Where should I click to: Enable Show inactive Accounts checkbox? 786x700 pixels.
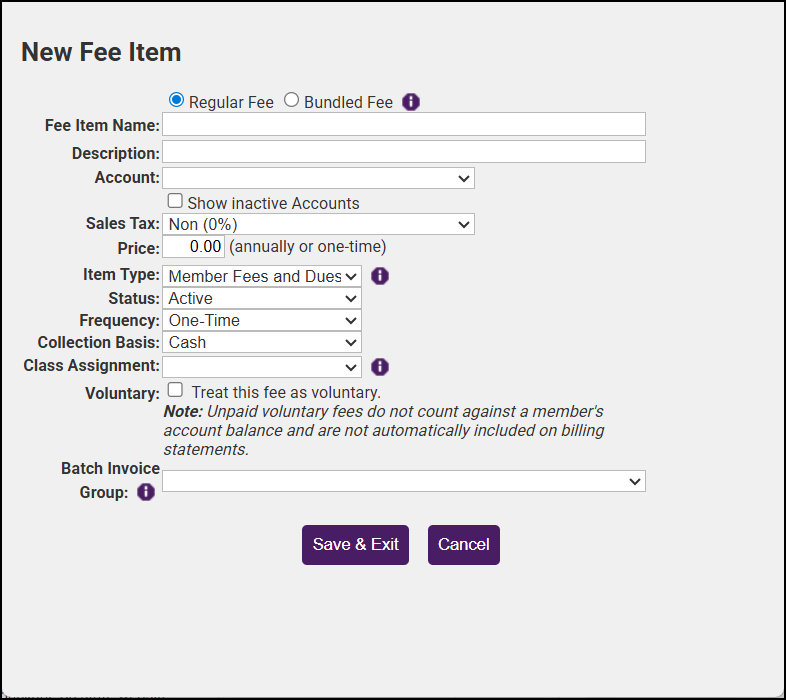tap(175, 201)
